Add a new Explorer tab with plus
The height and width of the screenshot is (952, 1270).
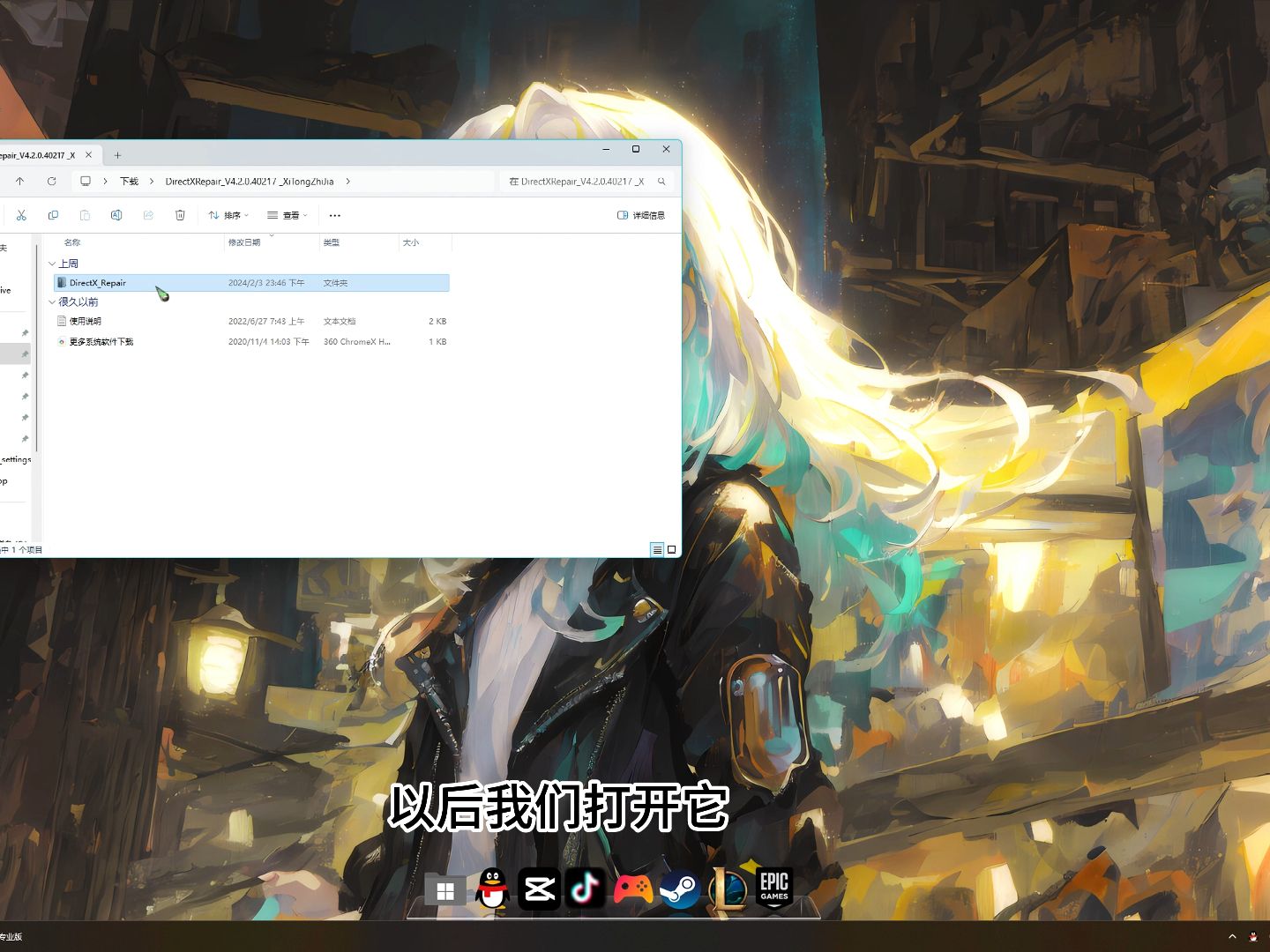point(117,155)
